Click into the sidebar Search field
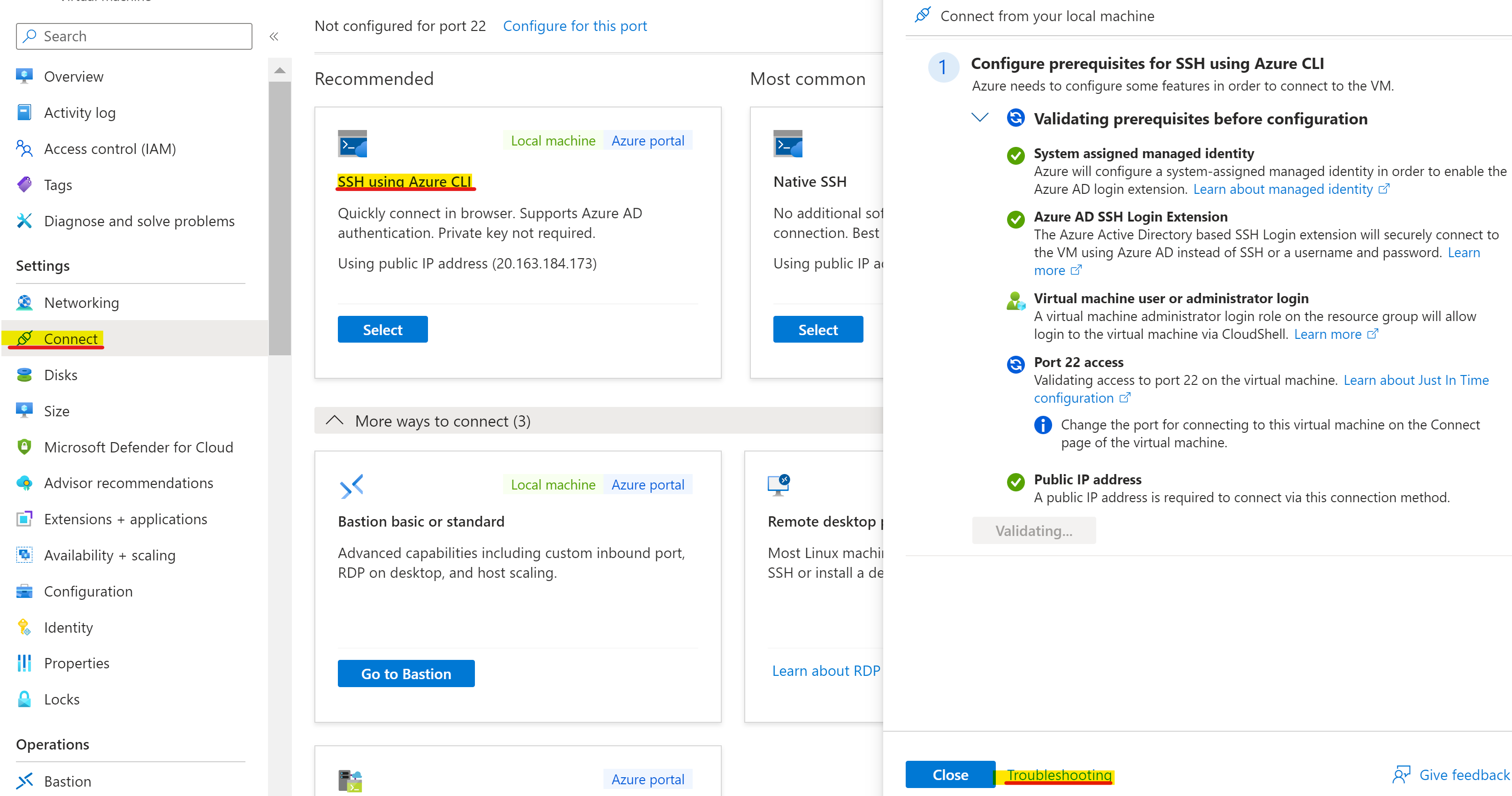Screen dimensions: 1512x796 click(x=134, y=37)
